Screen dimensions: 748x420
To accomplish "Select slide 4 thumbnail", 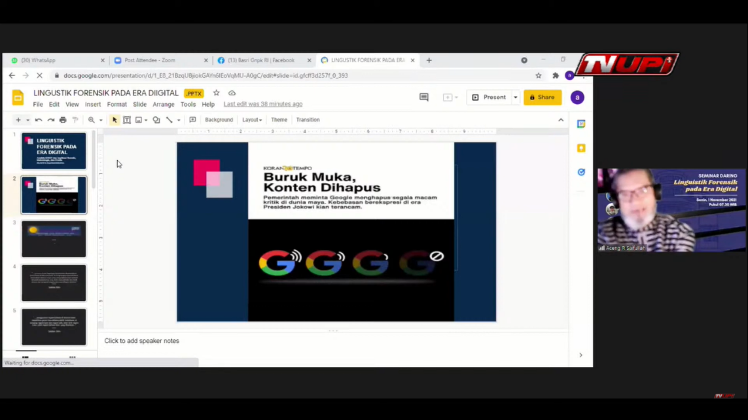I will 54,283.
